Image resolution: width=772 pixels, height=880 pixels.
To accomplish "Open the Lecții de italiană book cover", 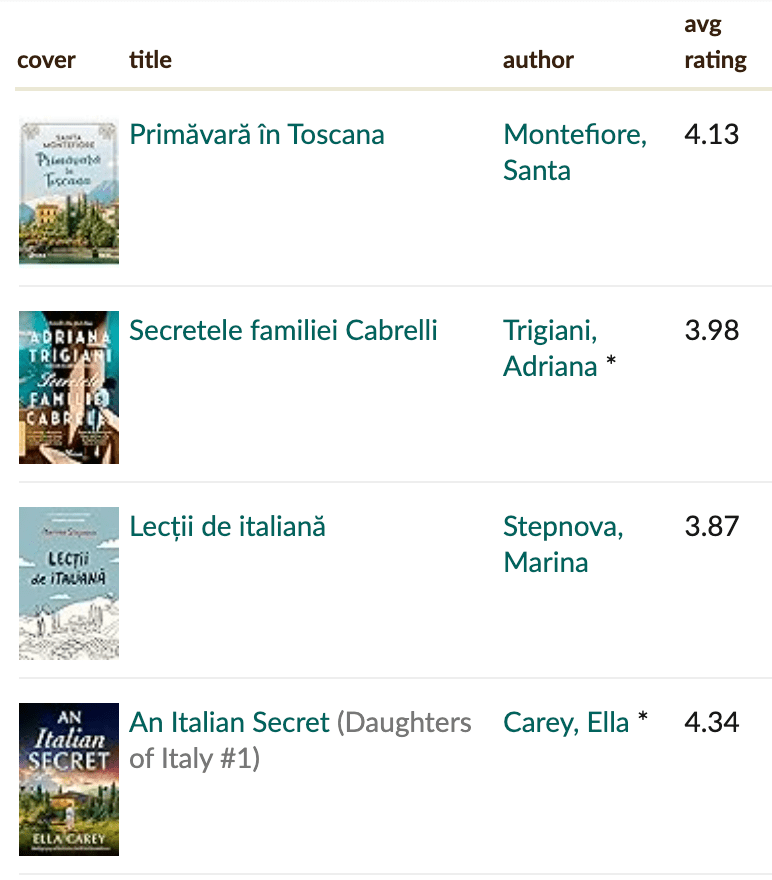I will coord(68,583).
